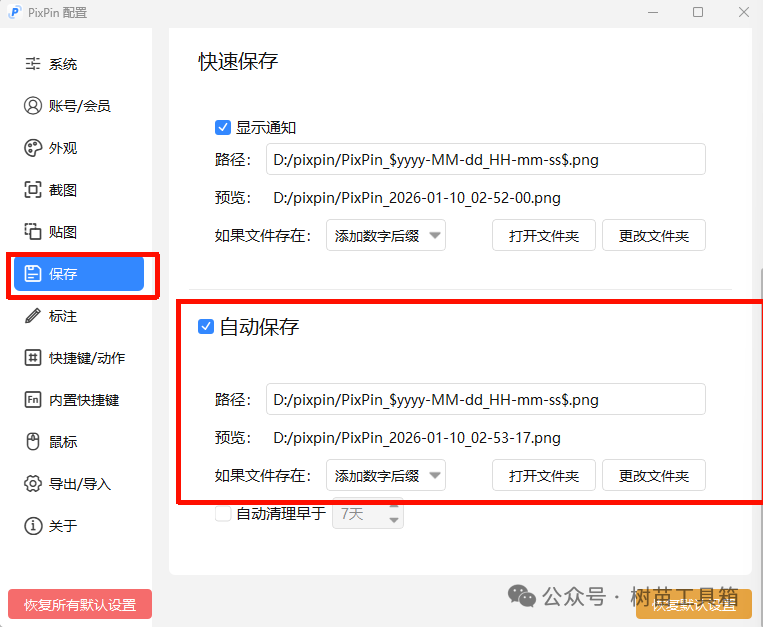Click the 账号/会员 user avatar icon
The width and height of the screenshot is (763, 627).
tap(33, 106)
